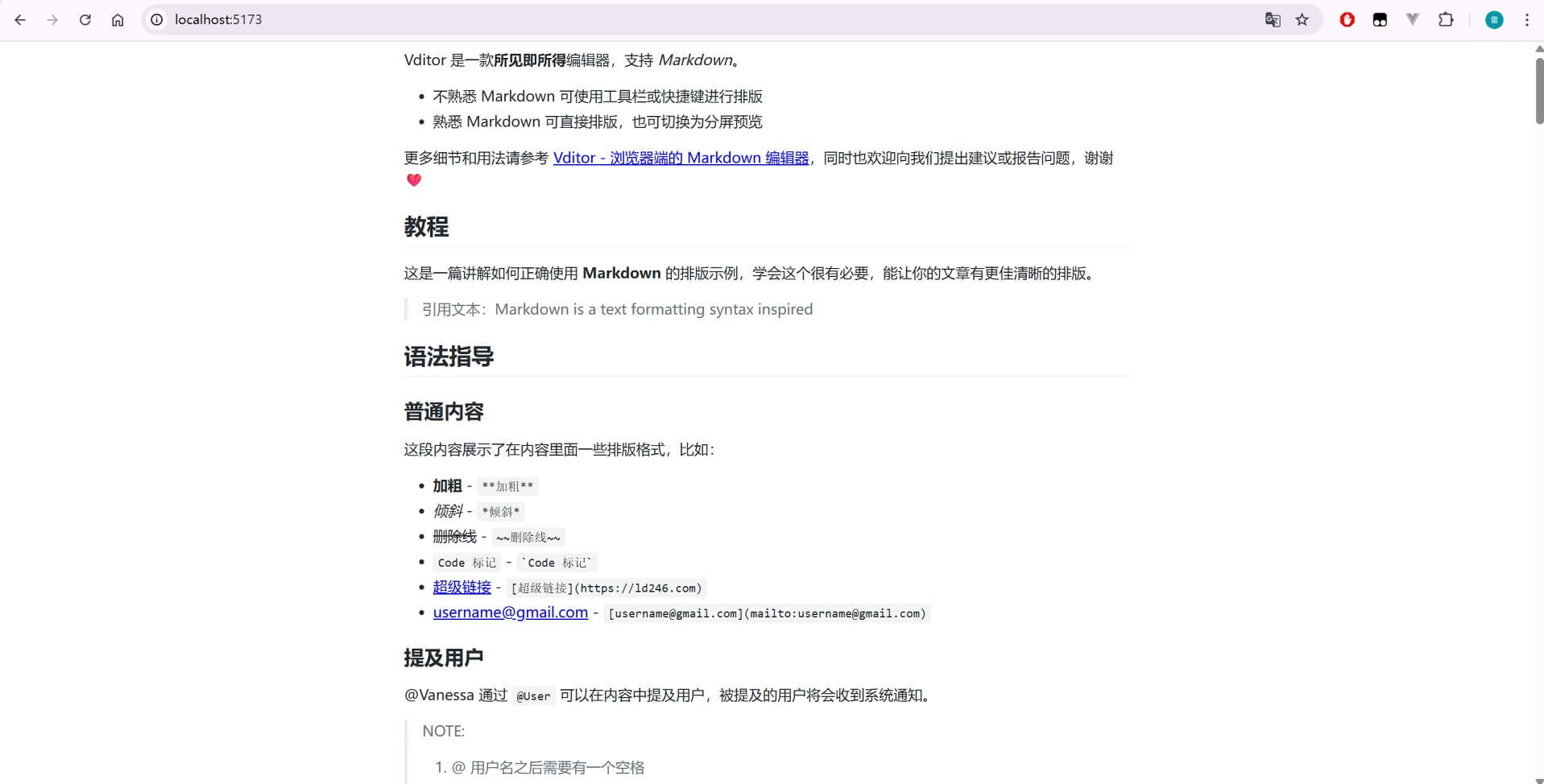Image resolution: width=1544 pixels, height=784 pixels.
Task: Click the red heart emoji below the intro
Action: tap(413, 179)
